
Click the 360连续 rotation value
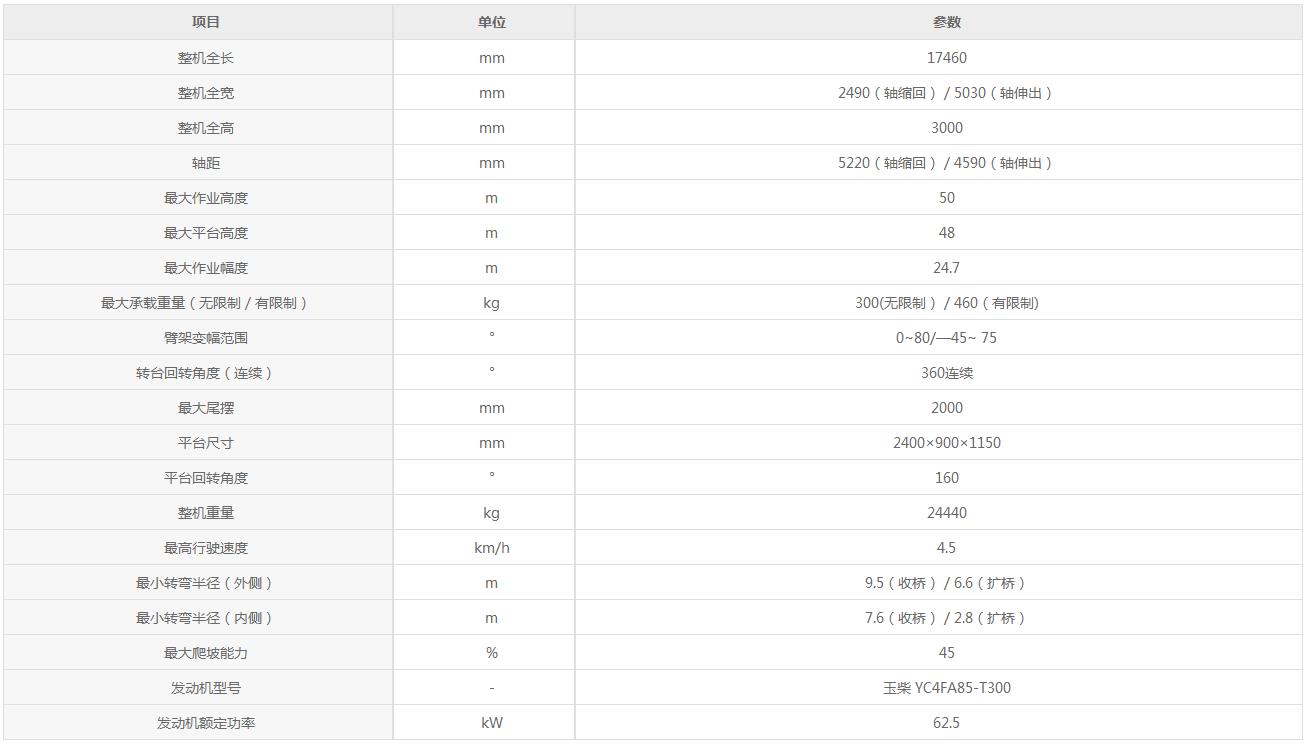(x=946, y=373)
